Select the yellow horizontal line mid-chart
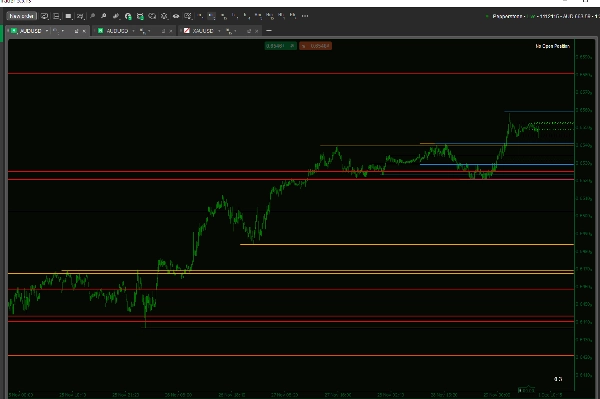Image resolution: width=600 pixels, height=399 pixels. 407,244
